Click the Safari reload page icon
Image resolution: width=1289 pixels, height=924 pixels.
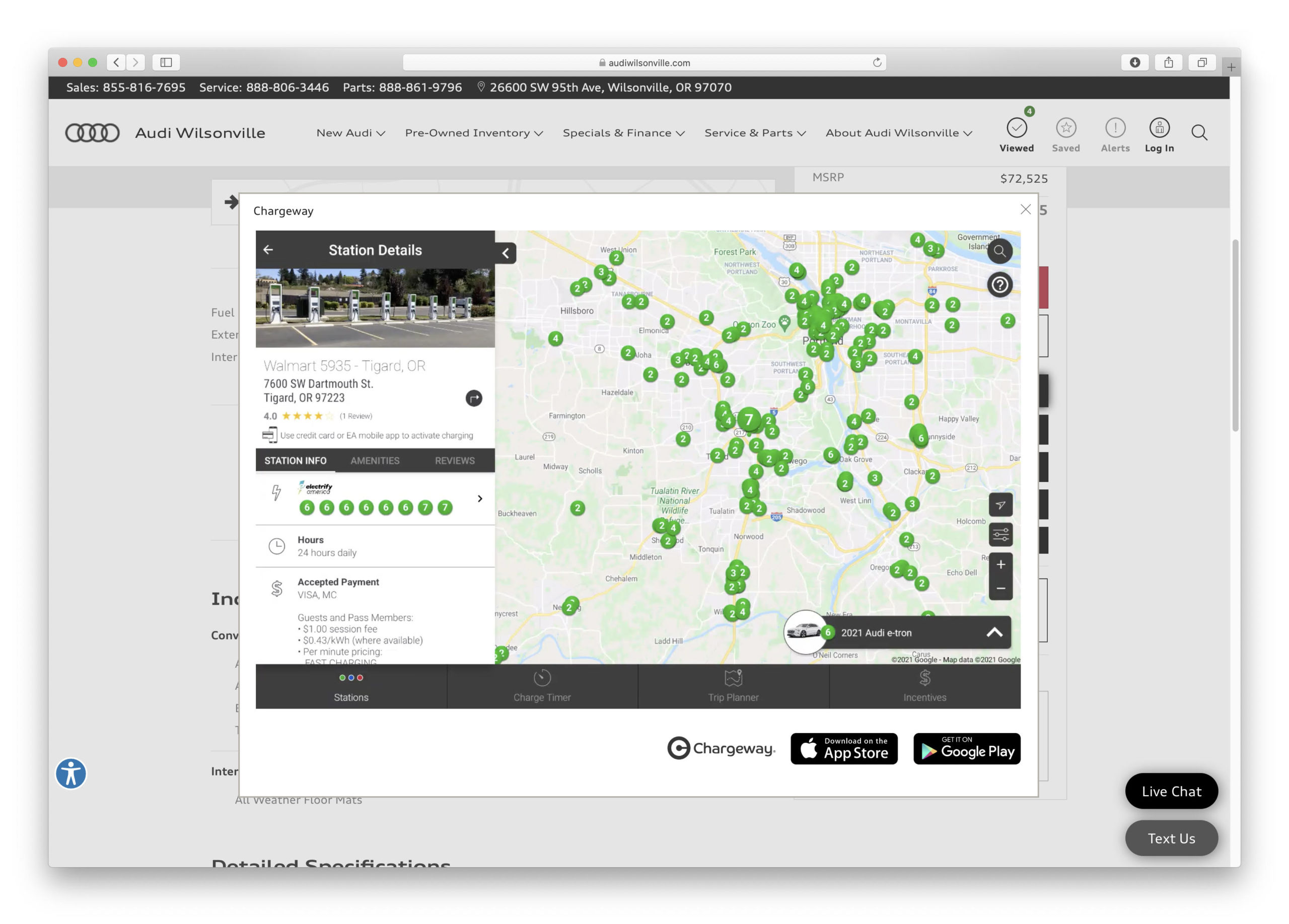click(x=877, y=62)
